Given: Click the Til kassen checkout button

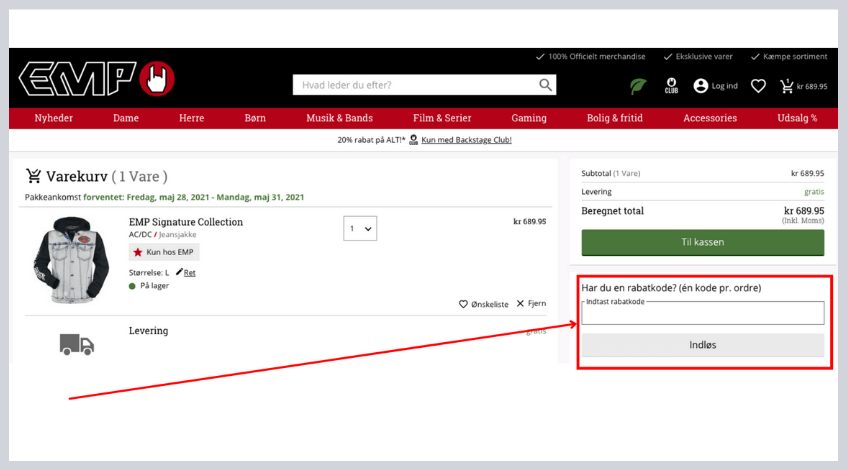Looking at the screenshot, I should point(702,242).
